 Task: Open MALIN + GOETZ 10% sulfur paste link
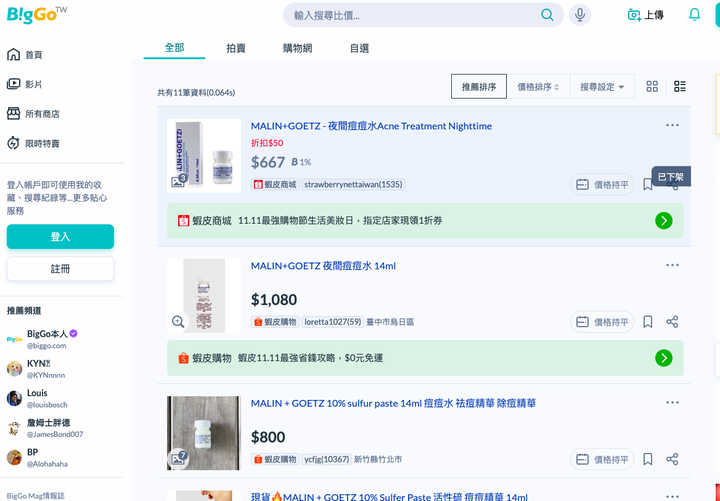pos(393,403)
